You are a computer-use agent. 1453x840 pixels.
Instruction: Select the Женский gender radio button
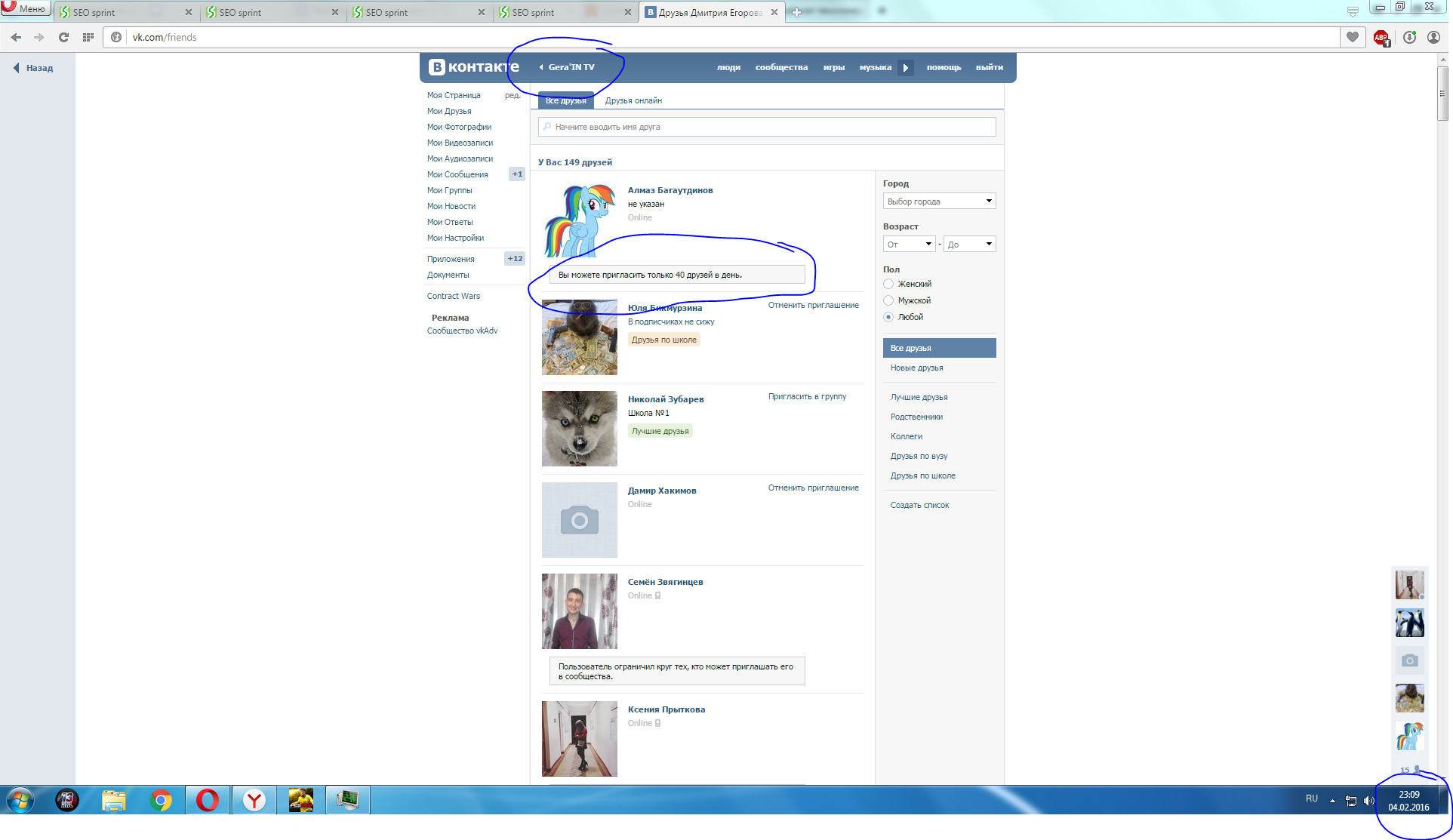[888, 284]
